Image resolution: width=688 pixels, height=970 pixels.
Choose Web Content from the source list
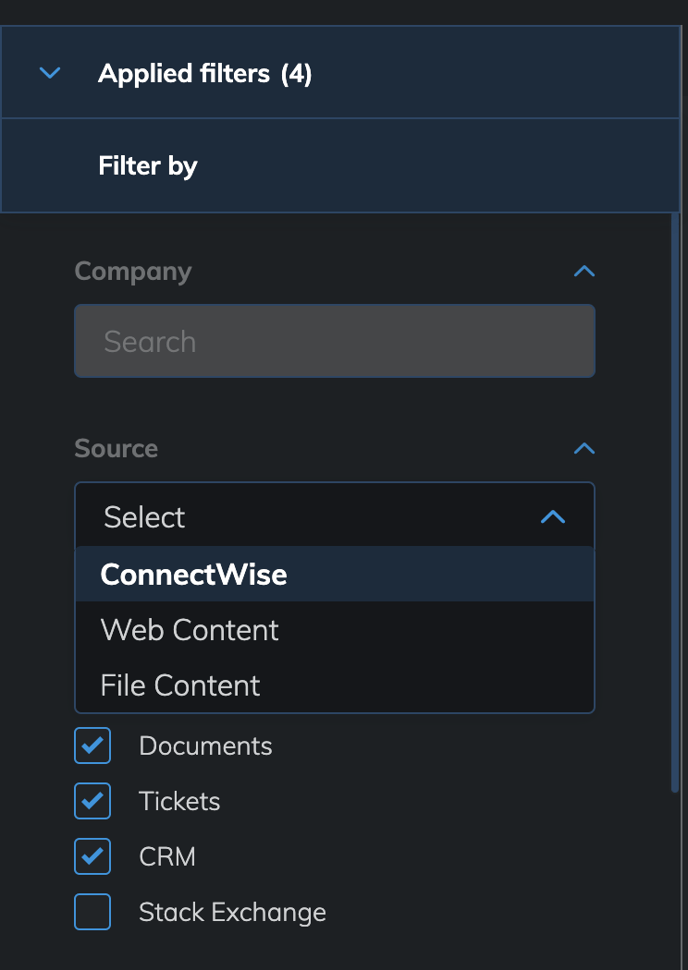pos(335,630)
